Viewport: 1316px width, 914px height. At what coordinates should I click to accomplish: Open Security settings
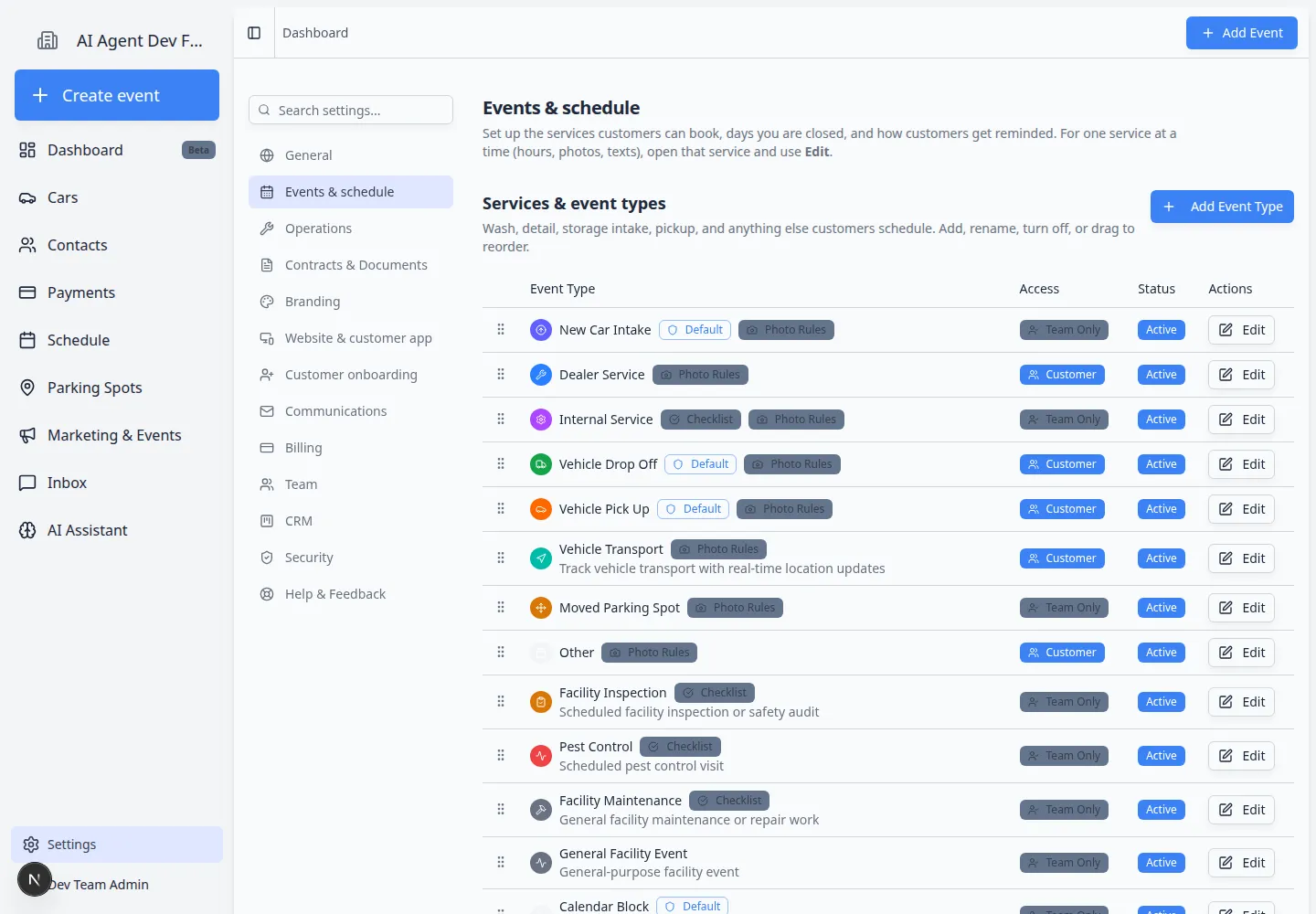pos(351,558)
